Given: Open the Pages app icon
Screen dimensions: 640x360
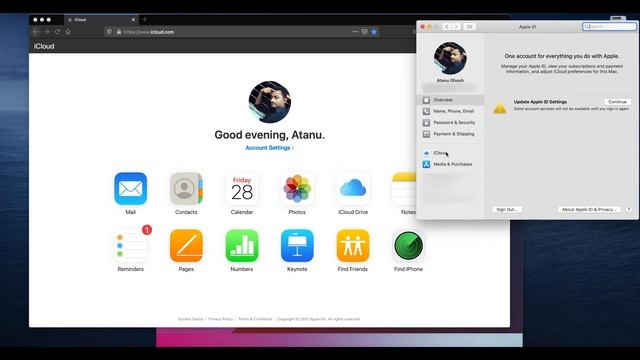Looking at the screenshot, I should point(186,246).
